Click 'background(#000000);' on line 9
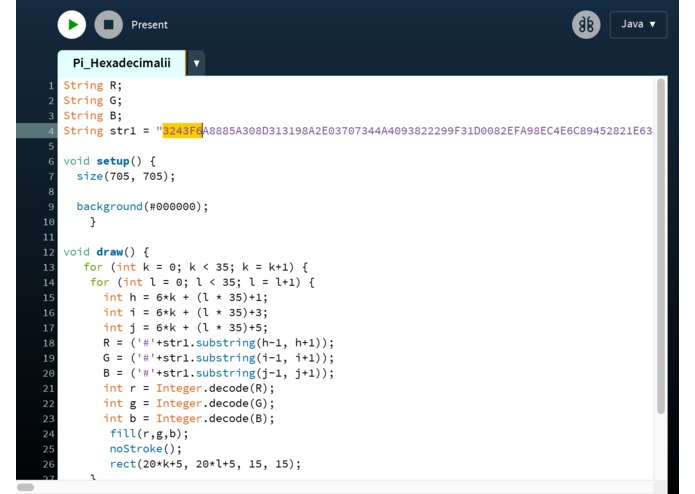Image resolution: width=695 pixels, height=494 pixels. 142,206
